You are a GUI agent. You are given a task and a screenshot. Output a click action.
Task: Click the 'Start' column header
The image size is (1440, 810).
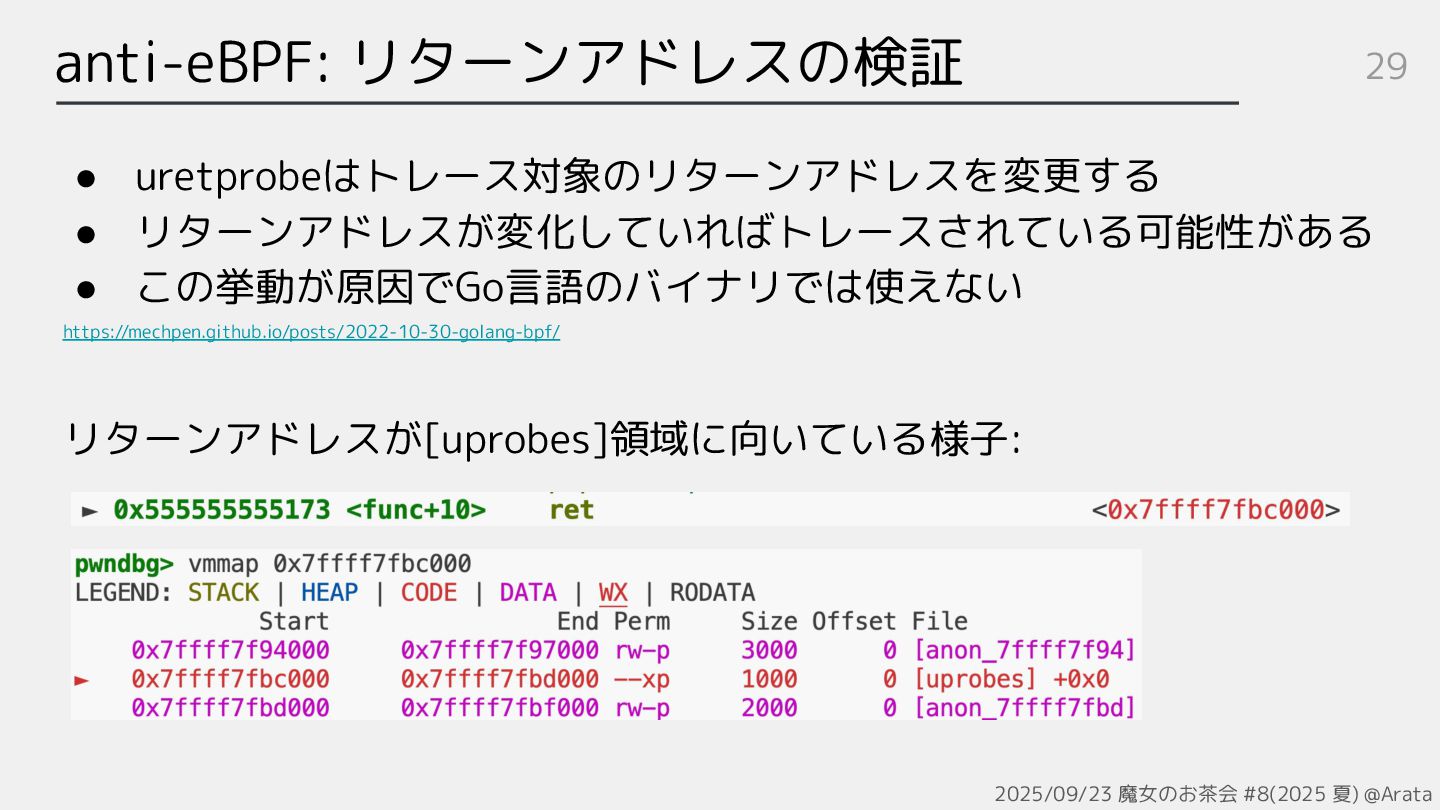point(293,621)
